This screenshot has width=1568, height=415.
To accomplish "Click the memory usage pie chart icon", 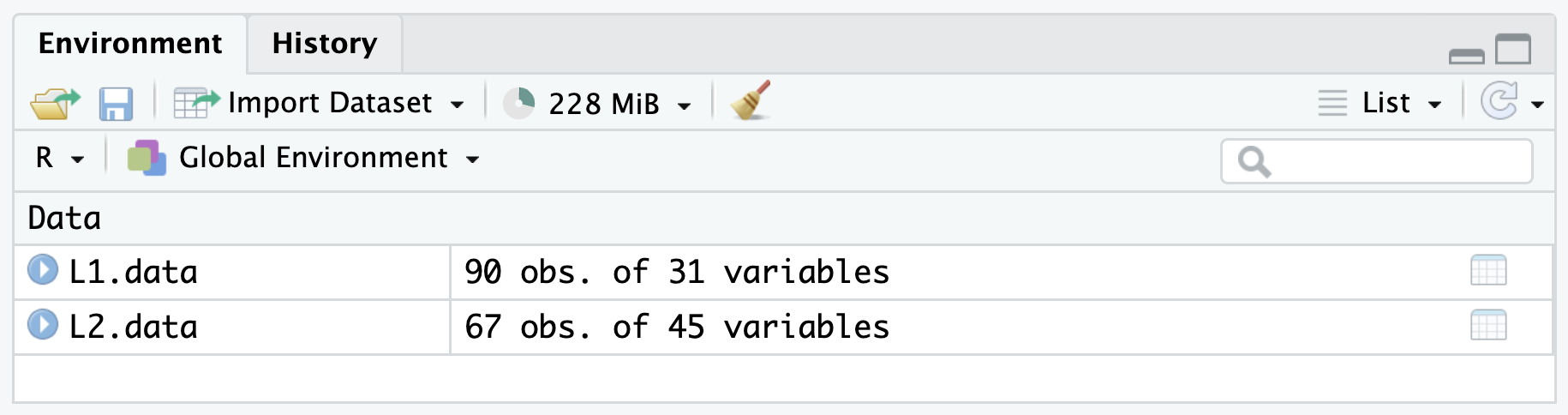I will 518,103.
